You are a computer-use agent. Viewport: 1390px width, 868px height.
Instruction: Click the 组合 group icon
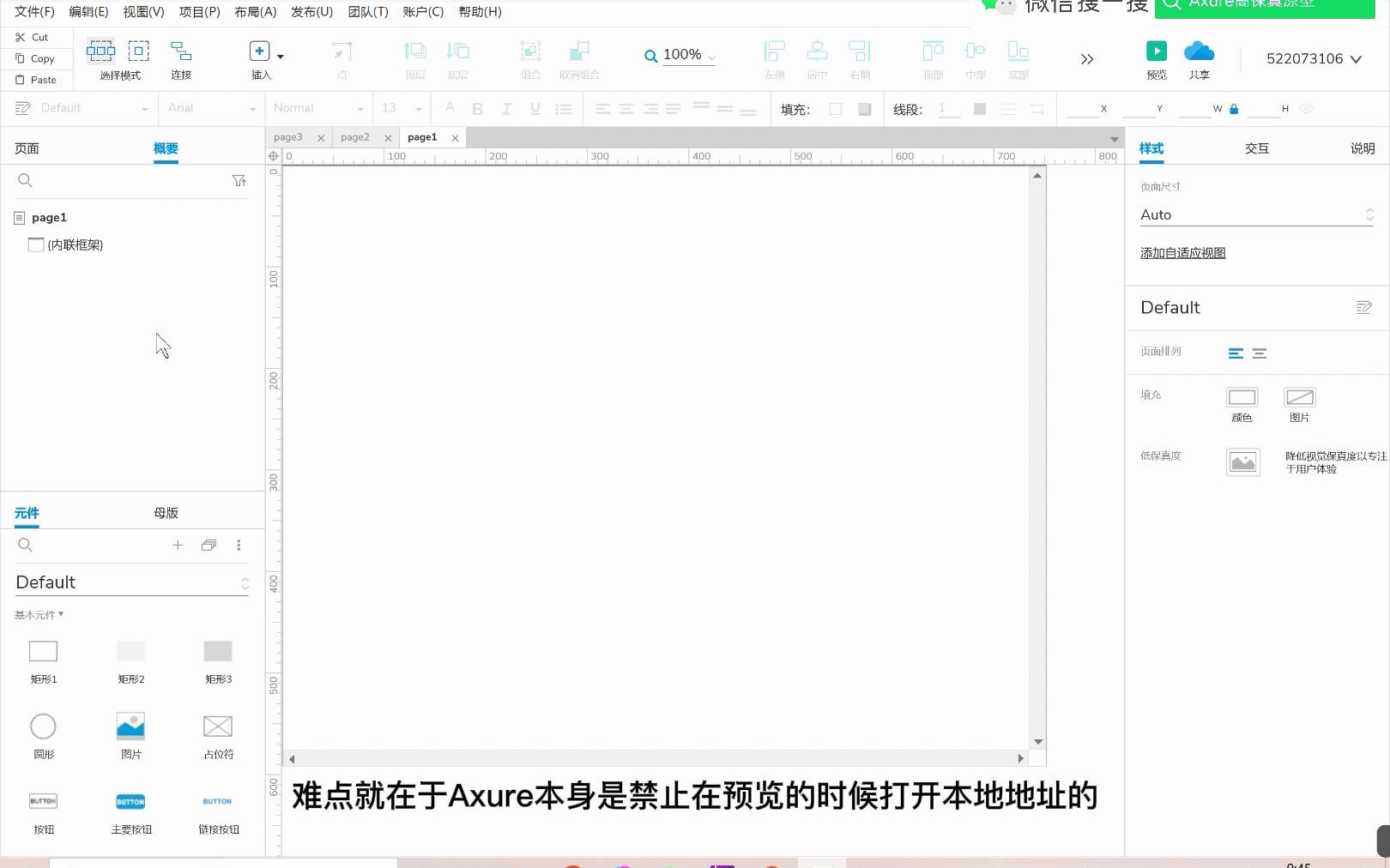531,51
